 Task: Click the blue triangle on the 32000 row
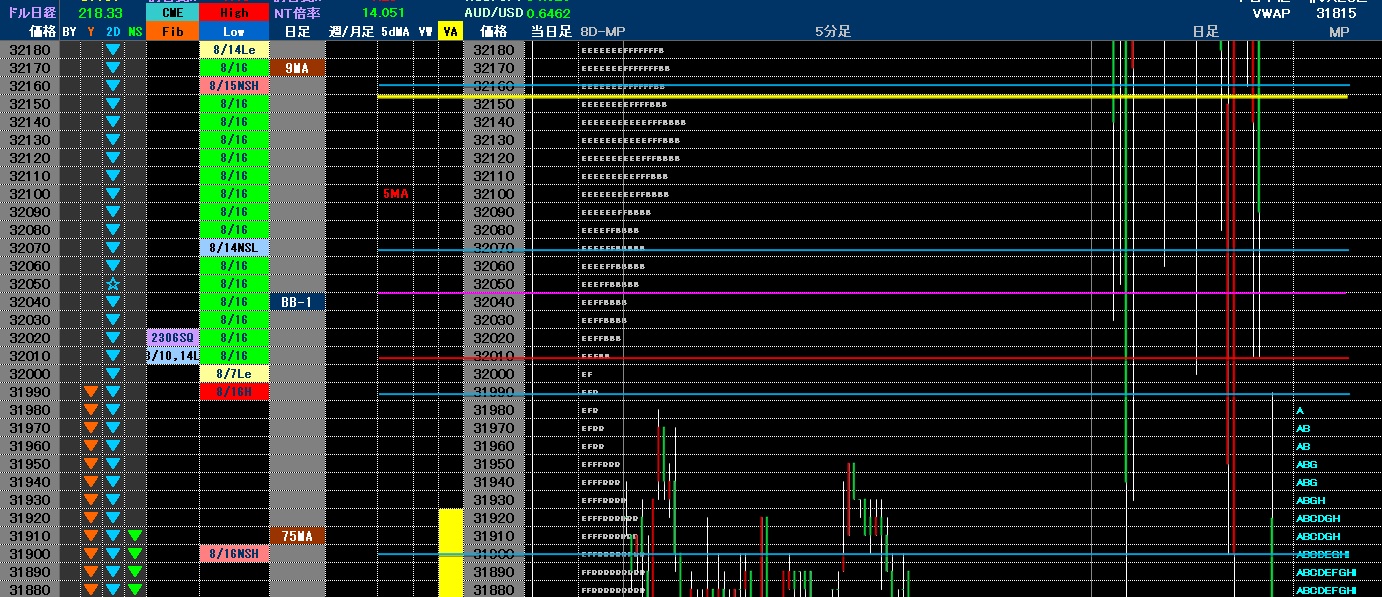pyautogui.click(x=113, y=374)
